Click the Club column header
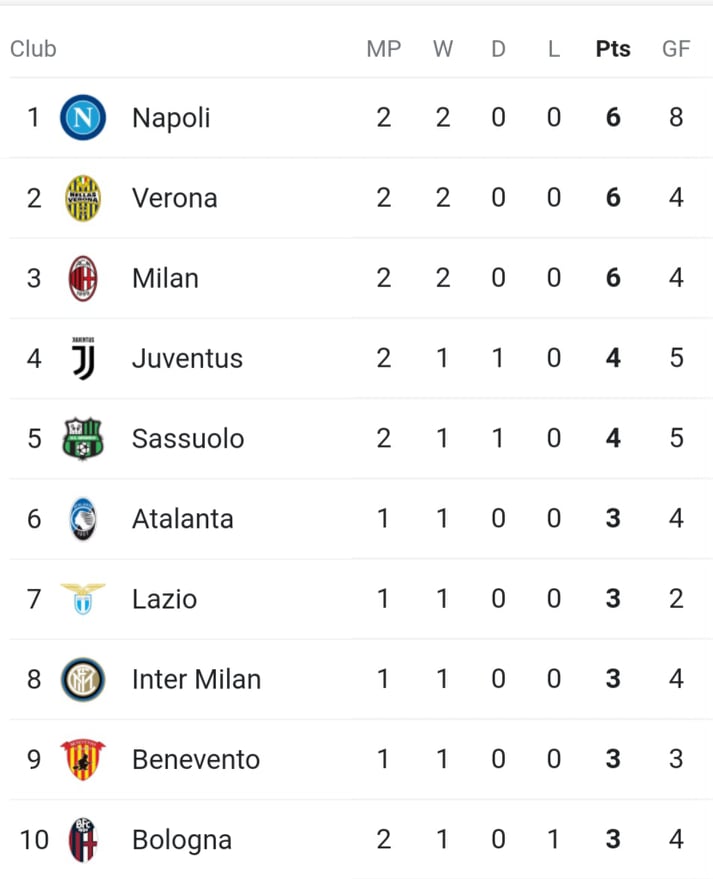Viewport: 713px width, 879px height. pyautogui.click(x=33, y=49)
